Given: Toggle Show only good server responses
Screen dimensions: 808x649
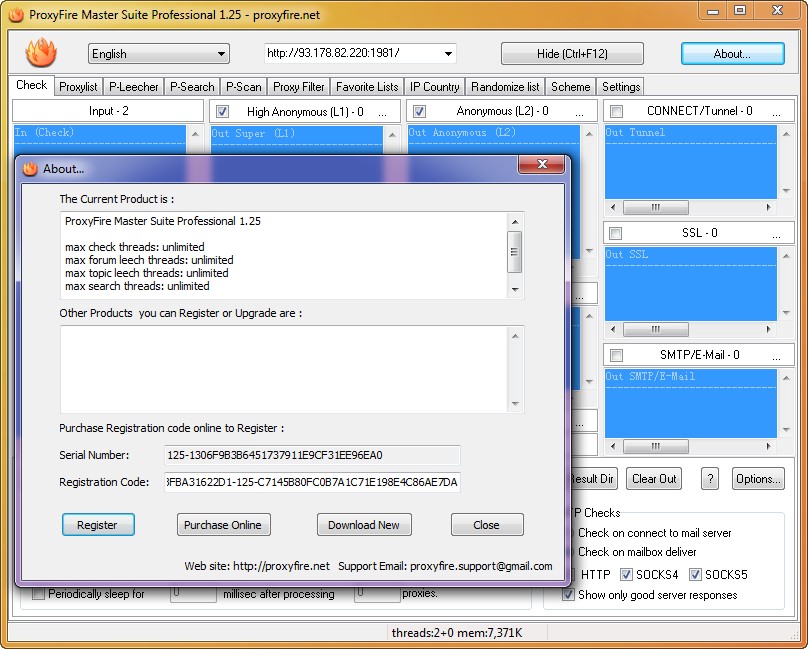Looking at the screenshot, I should (x=568, y=594).
